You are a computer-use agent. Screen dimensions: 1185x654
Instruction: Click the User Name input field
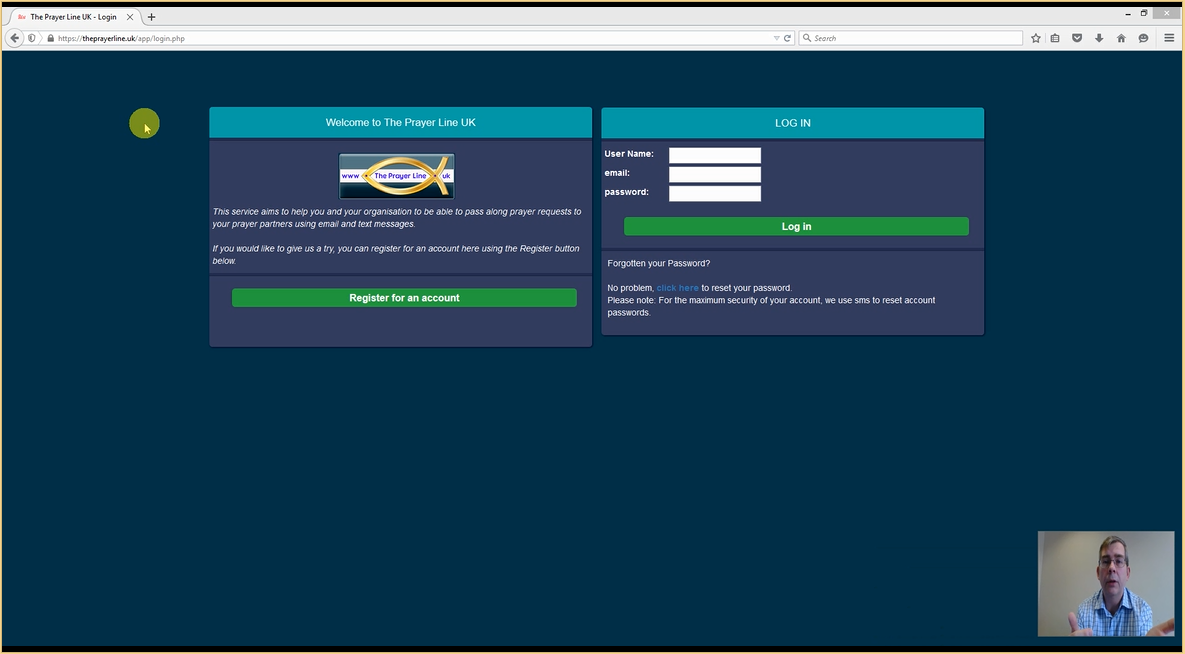click(x=715, y=155)
